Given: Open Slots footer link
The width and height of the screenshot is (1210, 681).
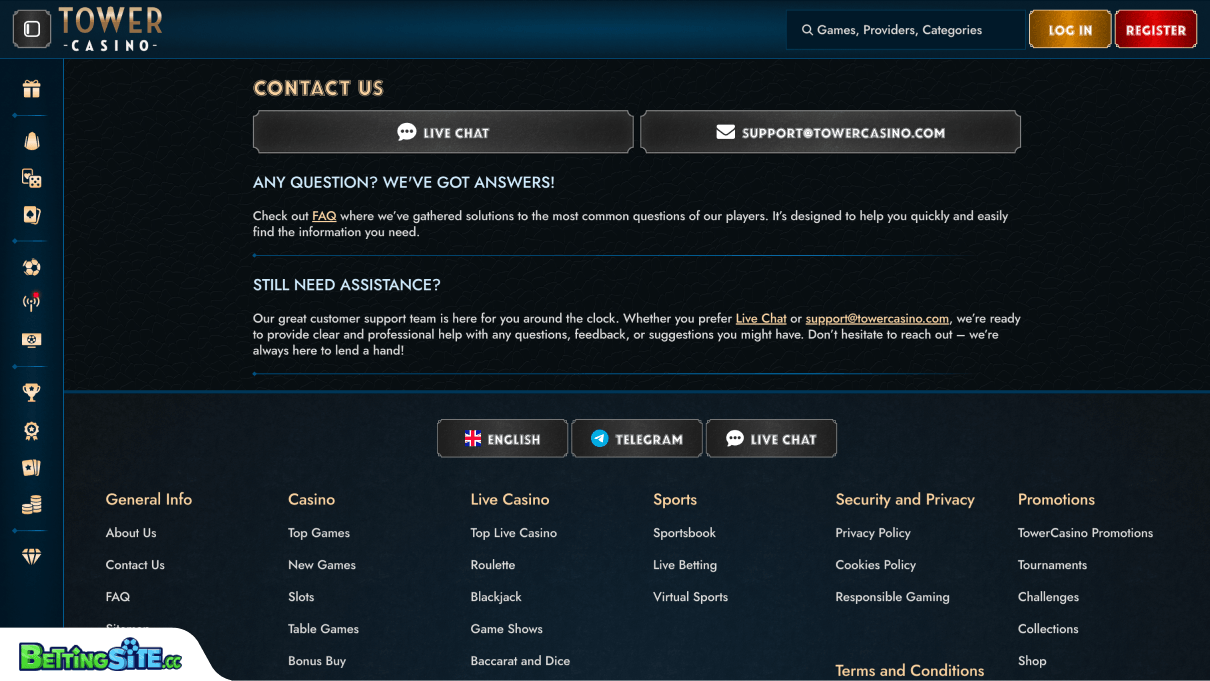Looking at the screenshot, I should [x=301, y=597].
